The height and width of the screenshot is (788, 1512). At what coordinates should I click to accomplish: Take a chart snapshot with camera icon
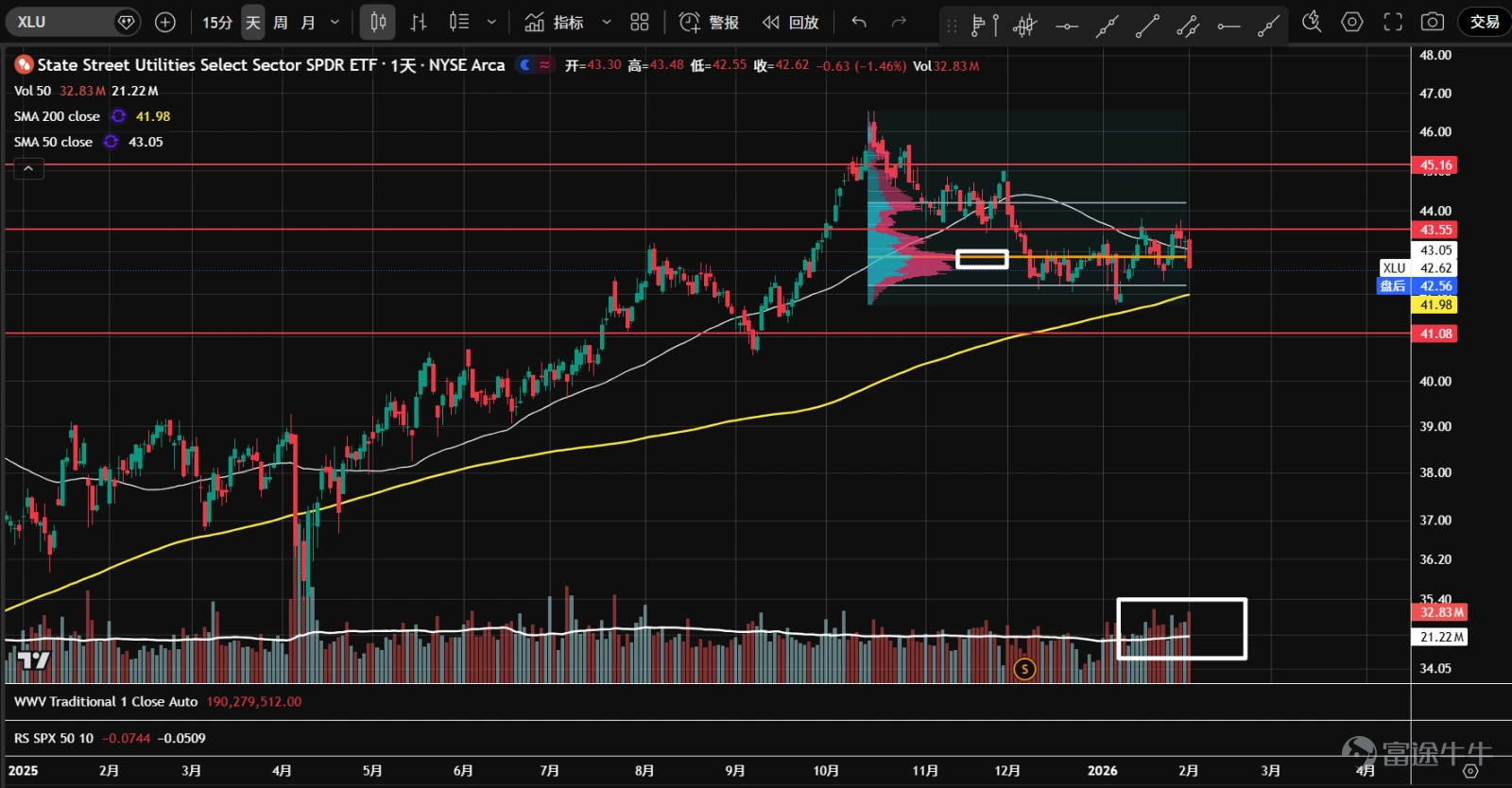pos(1433,22)
